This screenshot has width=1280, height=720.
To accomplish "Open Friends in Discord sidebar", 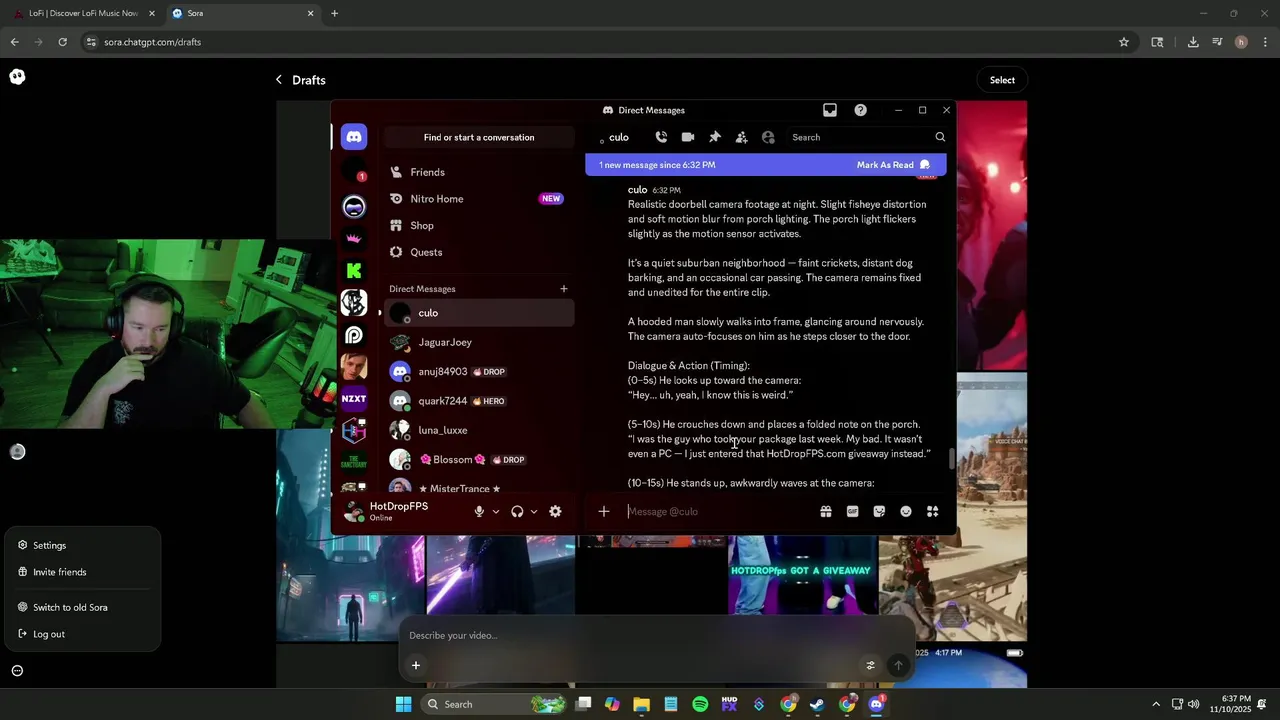I will pos(479,172).
